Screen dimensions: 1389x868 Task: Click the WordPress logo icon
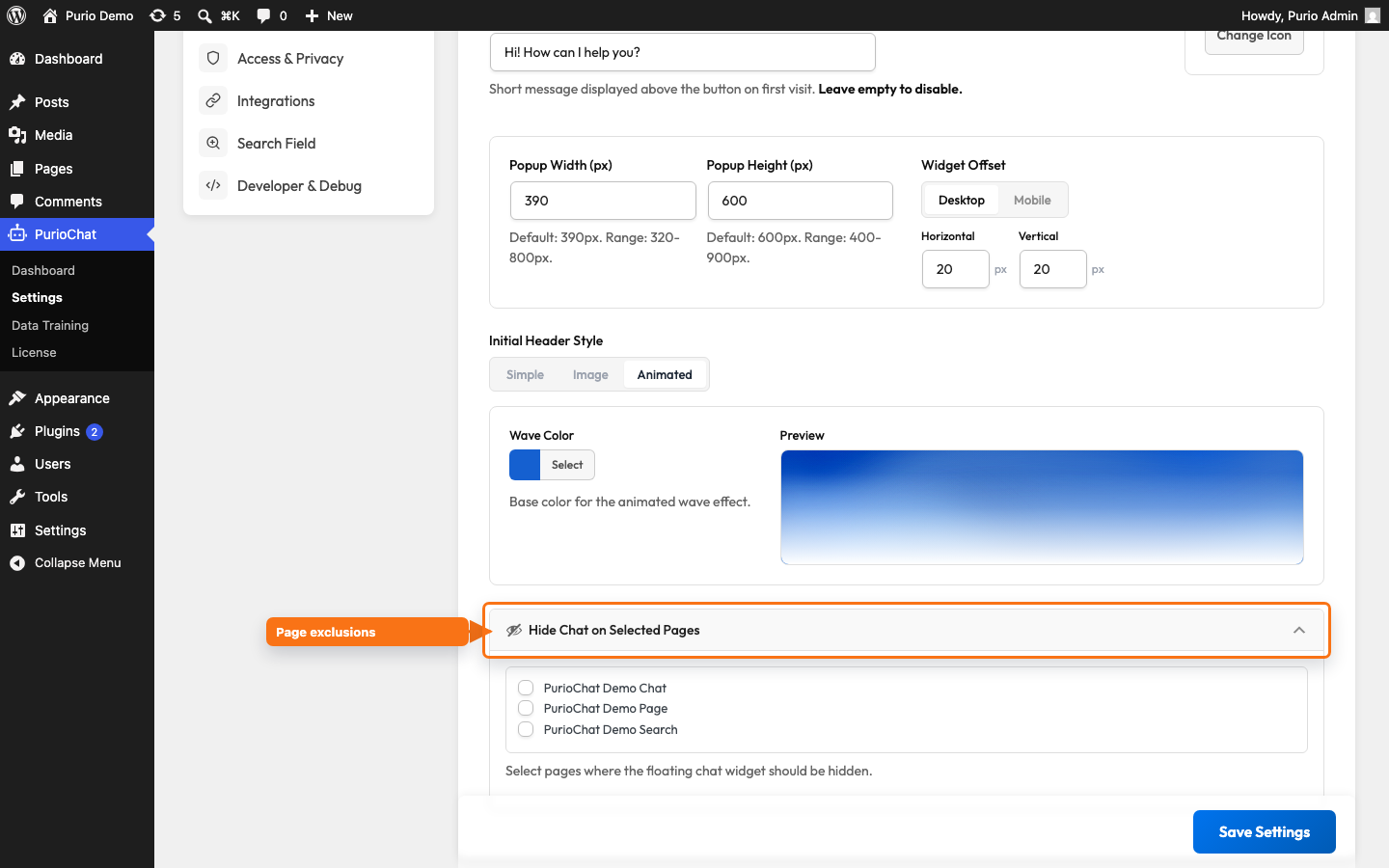click(x=16, y=15)
